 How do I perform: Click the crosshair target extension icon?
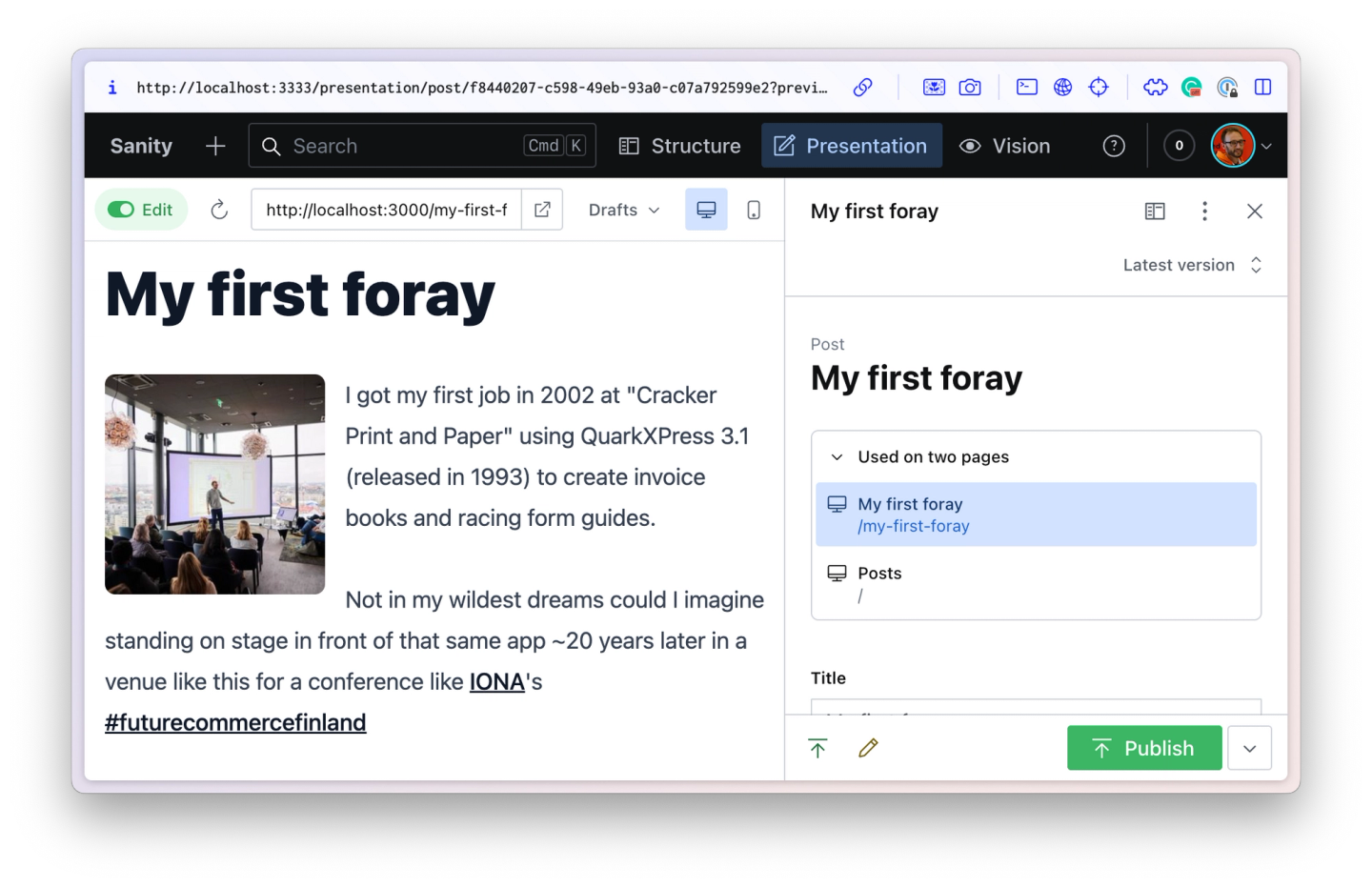1099,88
